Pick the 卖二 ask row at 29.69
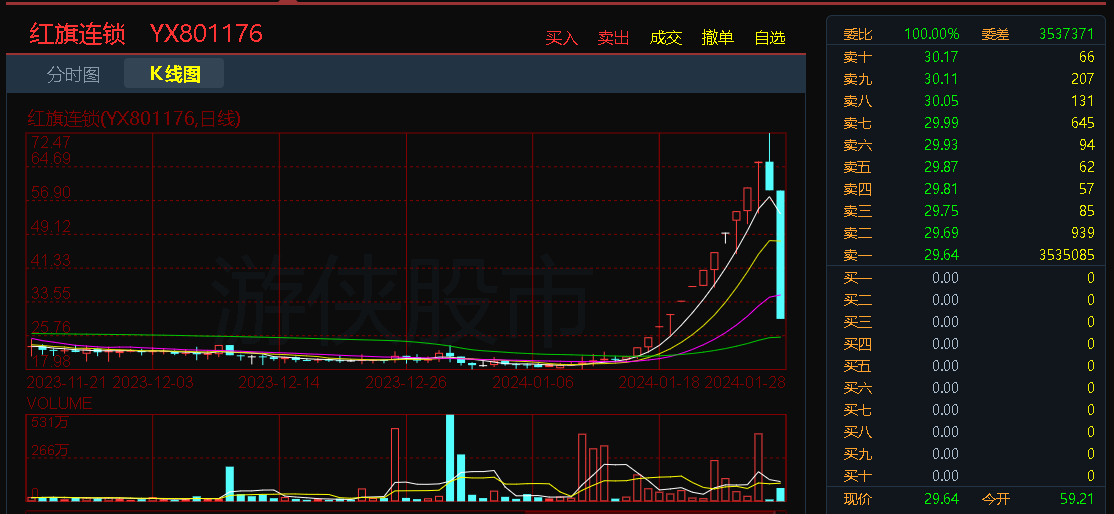 968,233
